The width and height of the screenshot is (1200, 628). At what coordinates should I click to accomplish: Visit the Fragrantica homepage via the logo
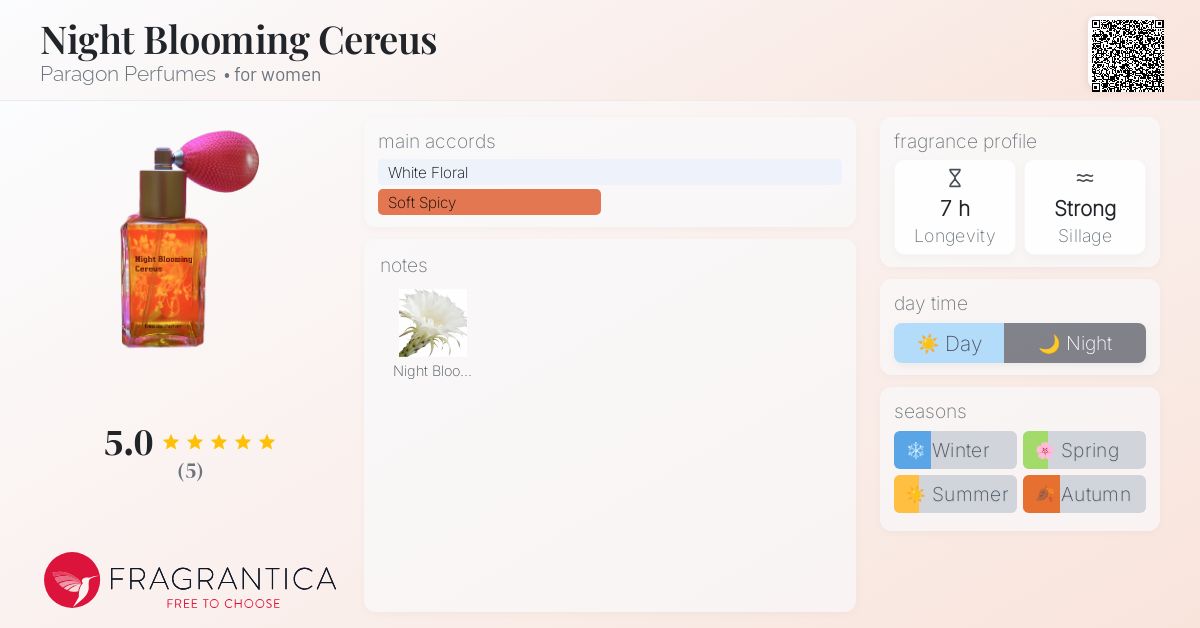point(190,580)
